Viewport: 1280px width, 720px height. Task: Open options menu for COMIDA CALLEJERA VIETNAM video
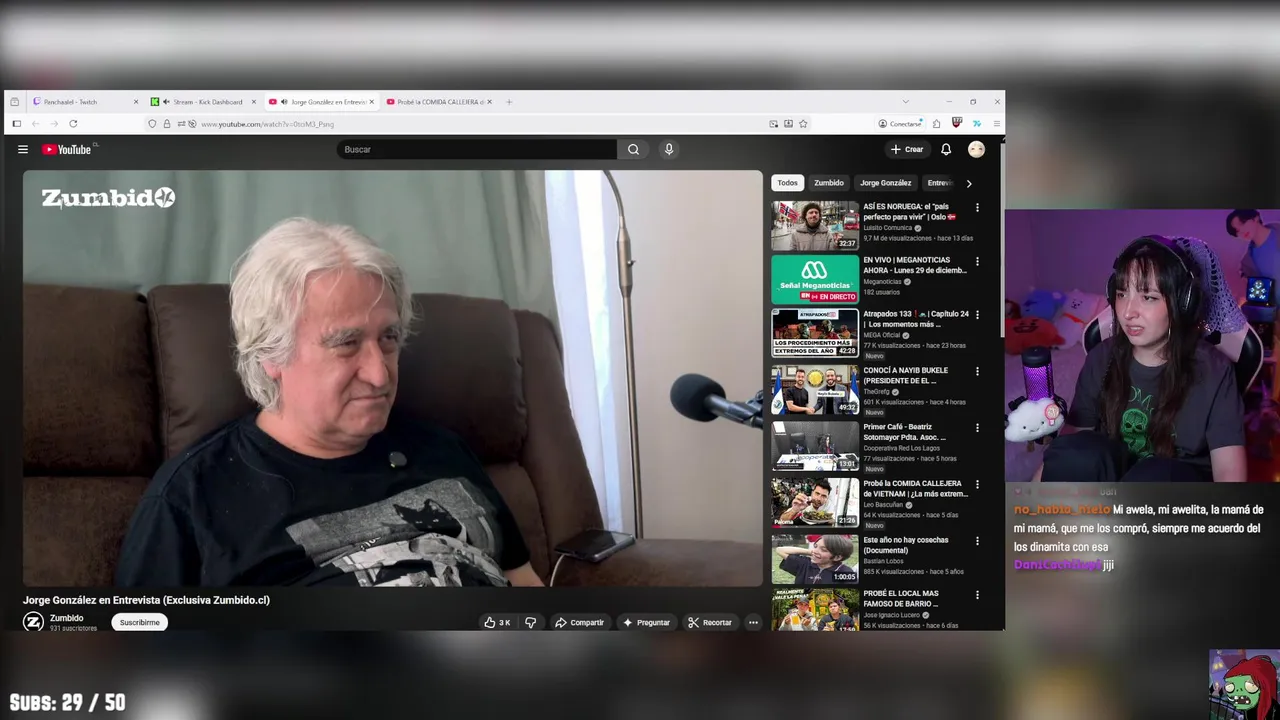pos(977,485)
